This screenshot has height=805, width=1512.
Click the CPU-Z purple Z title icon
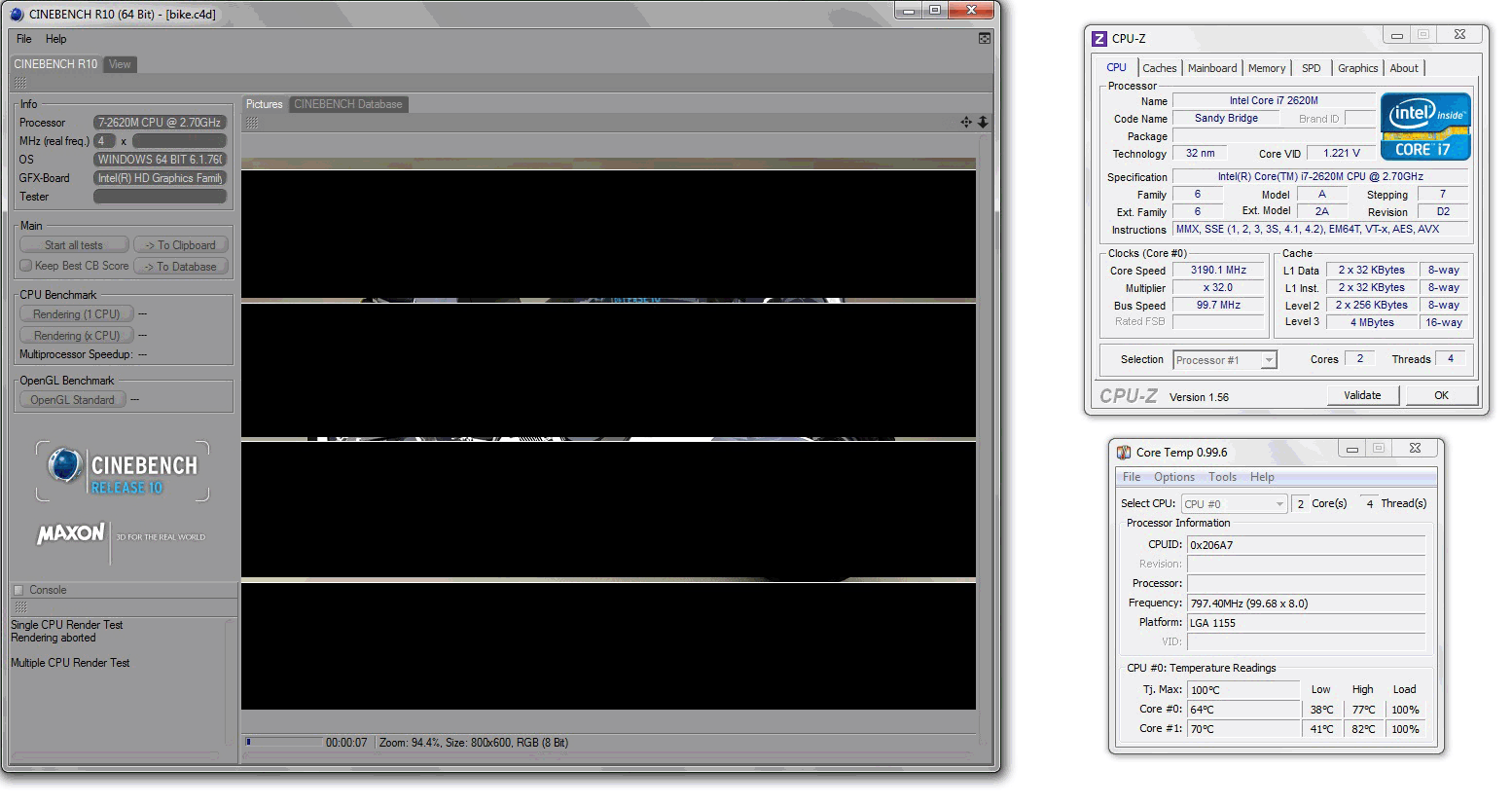[1099, 39]
